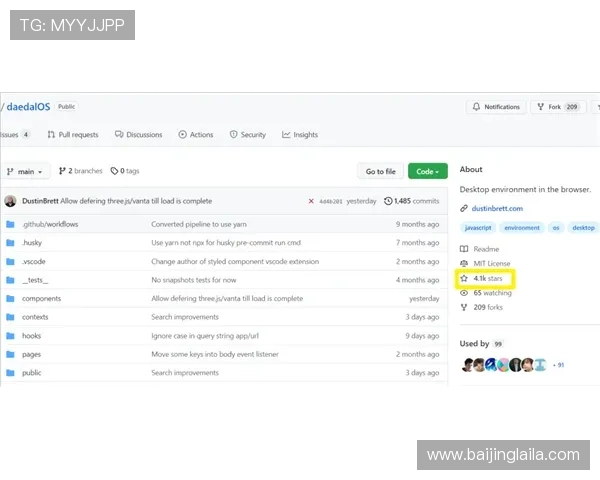The width and height of the screenshot is (600, 480).
Task: Open 'Use yarn not npx for husky' commit
Action: click(x=226, y=243)
